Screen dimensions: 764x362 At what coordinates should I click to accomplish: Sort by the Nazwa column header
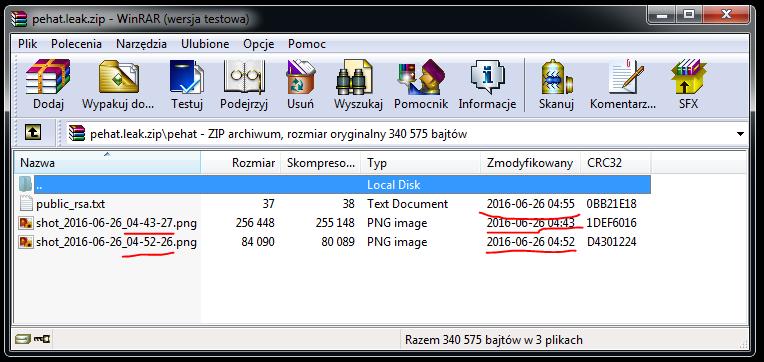coord(107,163)
